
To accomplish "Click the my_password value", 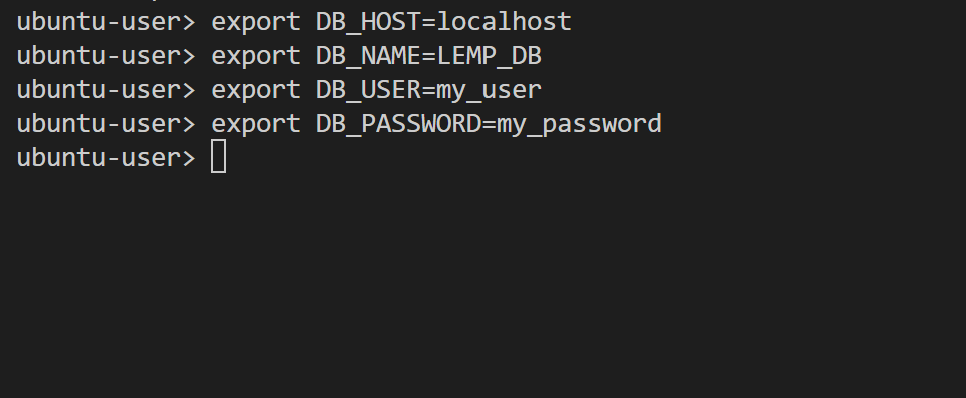I will click(579, 124).
